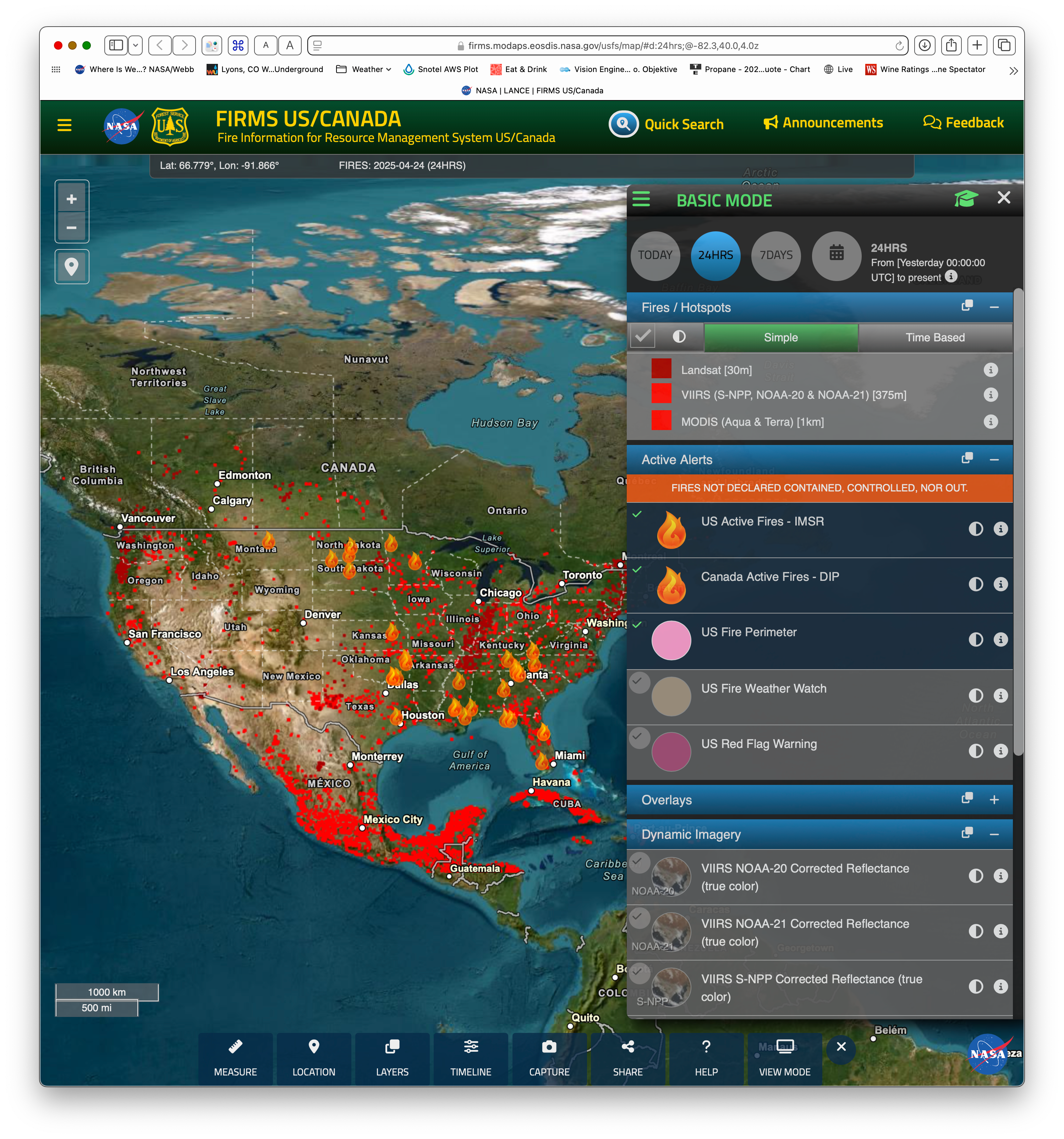Disable US Fire Perimeter layer
This screenshot has height=1139, width=1064.
[x=637, y=625]
